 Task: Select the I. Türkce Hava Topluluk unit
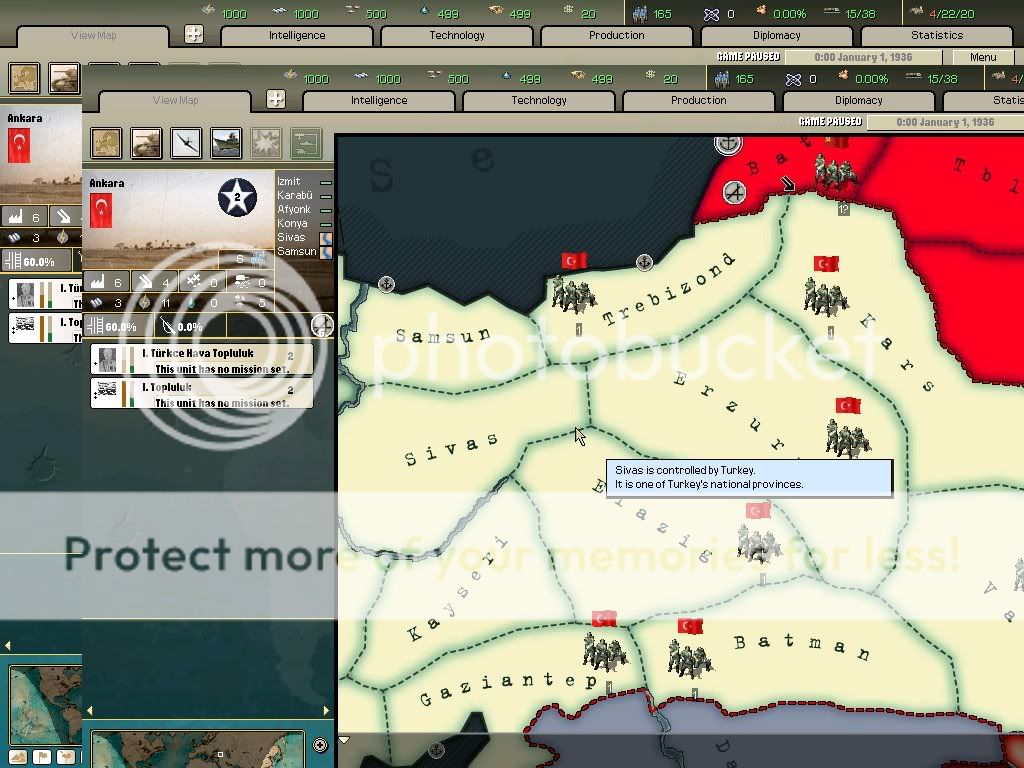pos(202,359)
